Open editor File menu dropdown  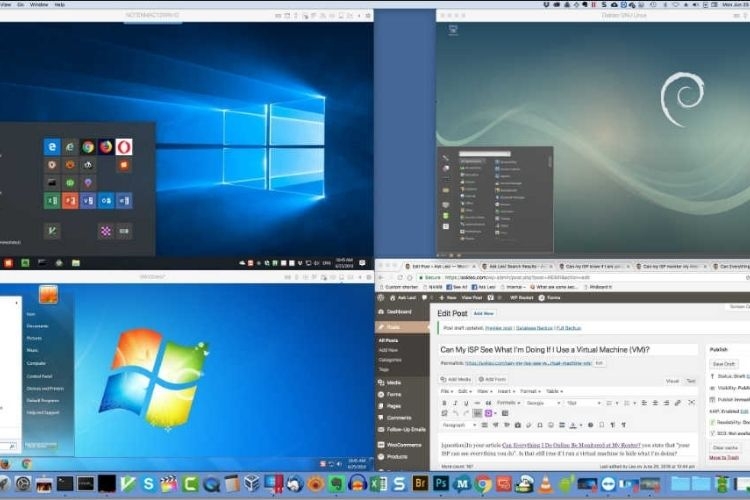click(446, 391)
